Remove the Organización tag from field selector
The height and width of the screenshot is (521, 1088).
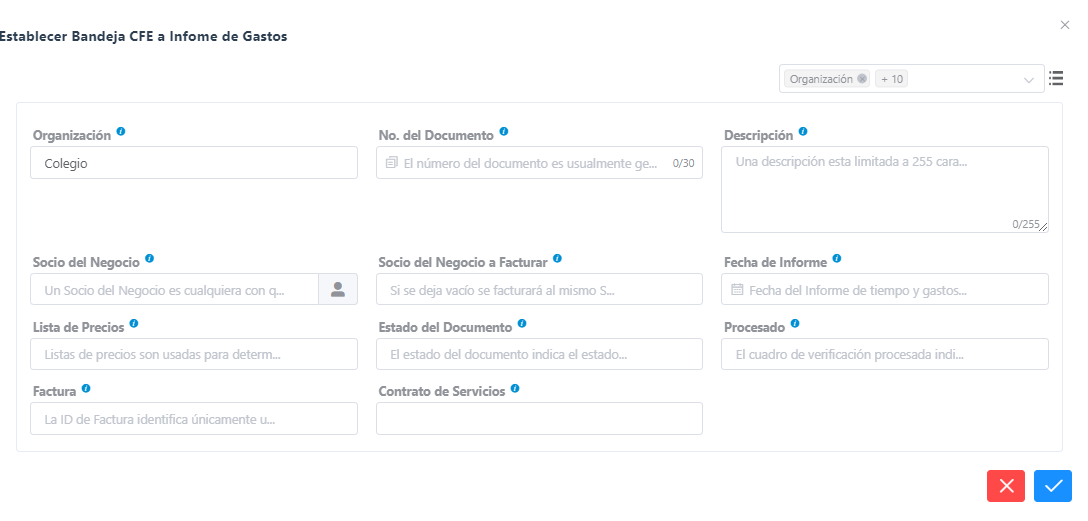[862, 79]
